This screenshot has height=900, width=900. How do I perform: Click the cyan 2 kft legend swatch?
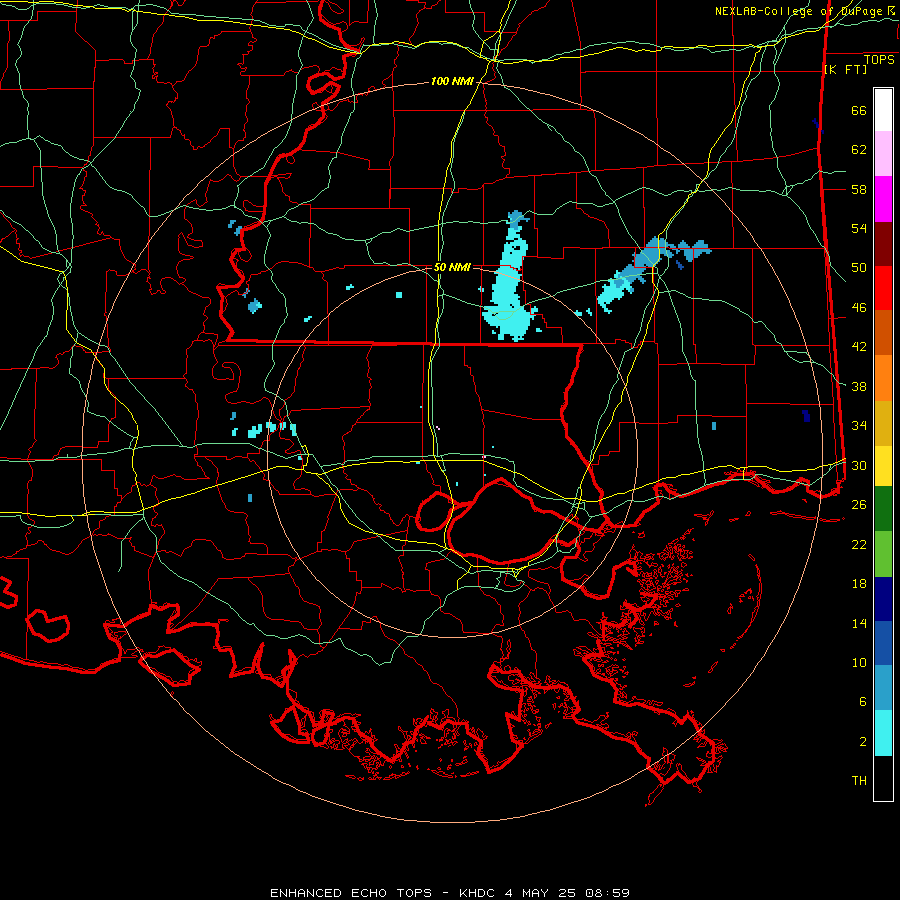click(883, 733)
